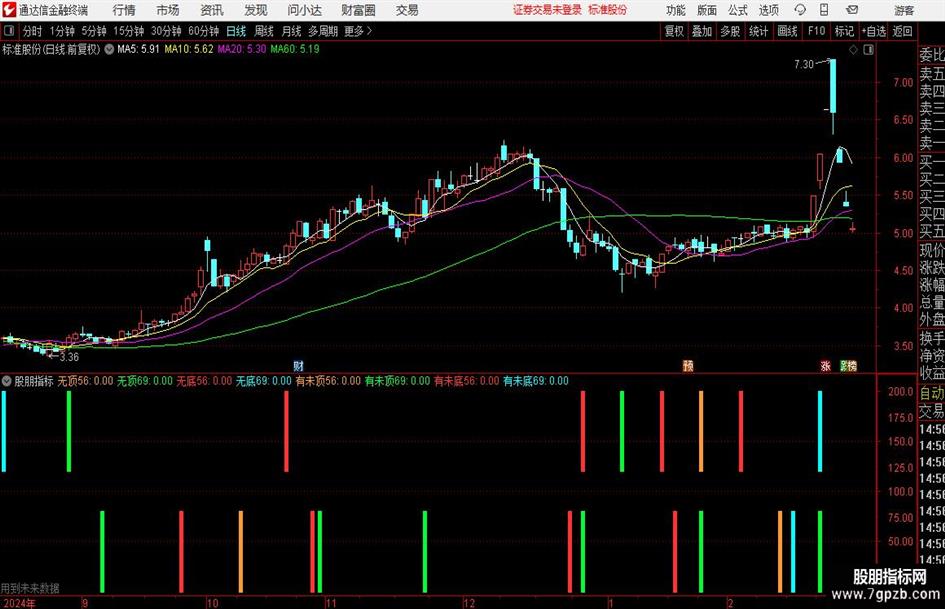Click the MA10: 5.62 indicator label

click(189, 49)
